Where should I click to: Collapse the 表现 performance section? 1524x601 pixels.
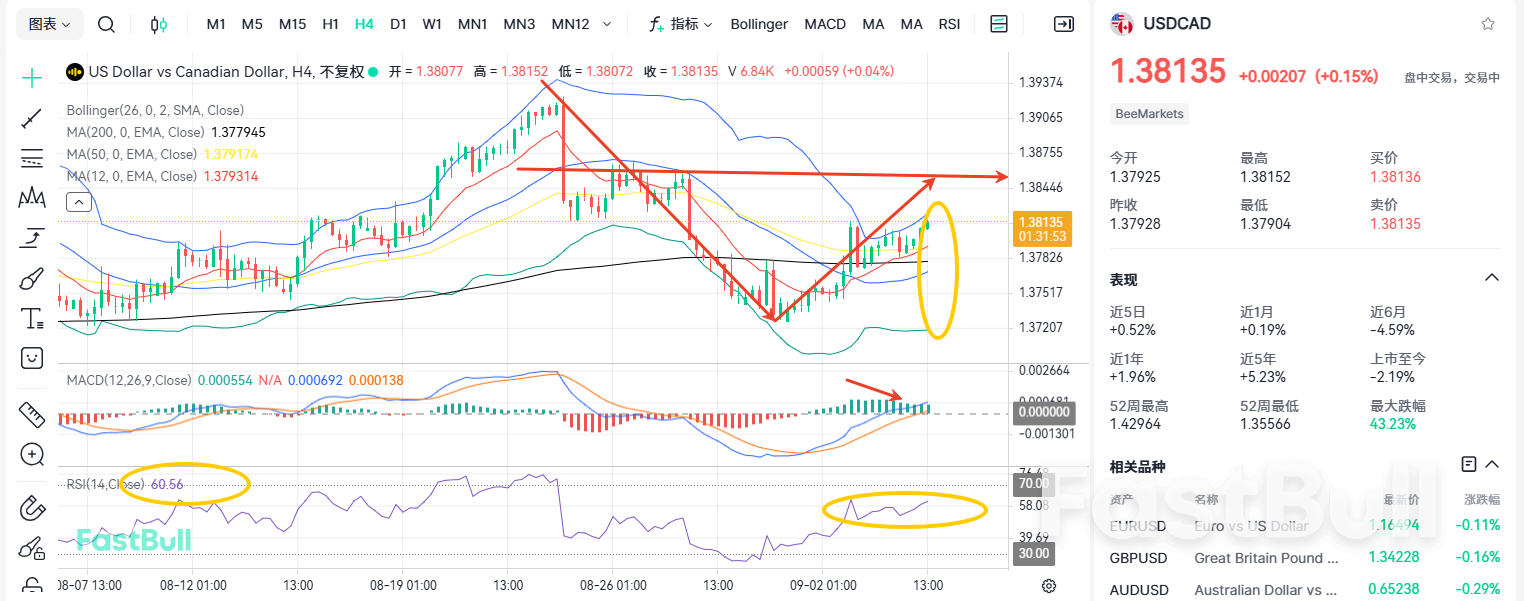[1492, 279]
